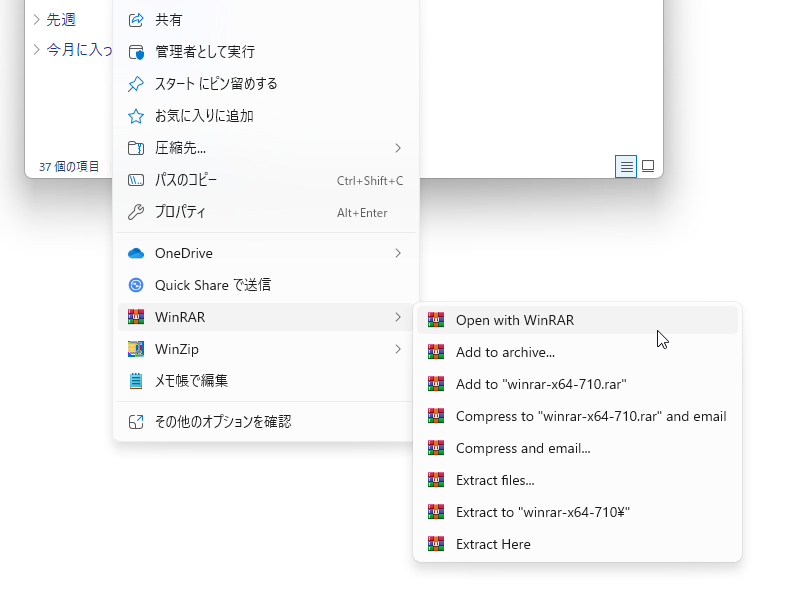The height and width of the screenshot is (600, 800).
Task: Click the WinZip icon in the context menu
Action: tap(136, 349)
